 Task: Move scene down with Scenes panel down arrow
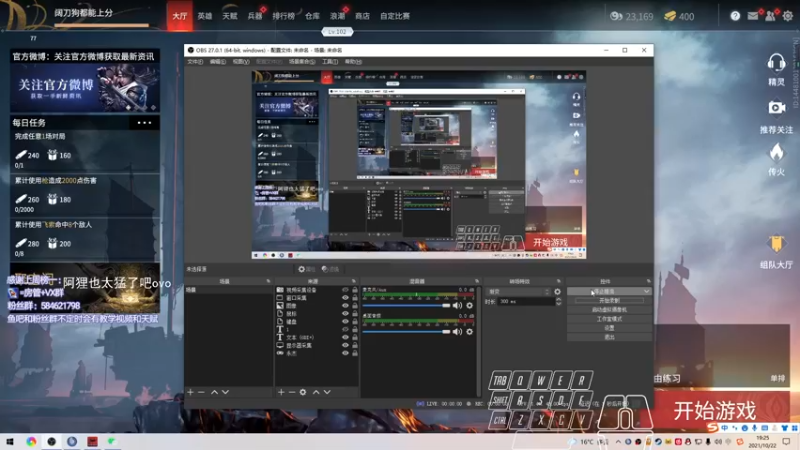(x=225, y=392)
